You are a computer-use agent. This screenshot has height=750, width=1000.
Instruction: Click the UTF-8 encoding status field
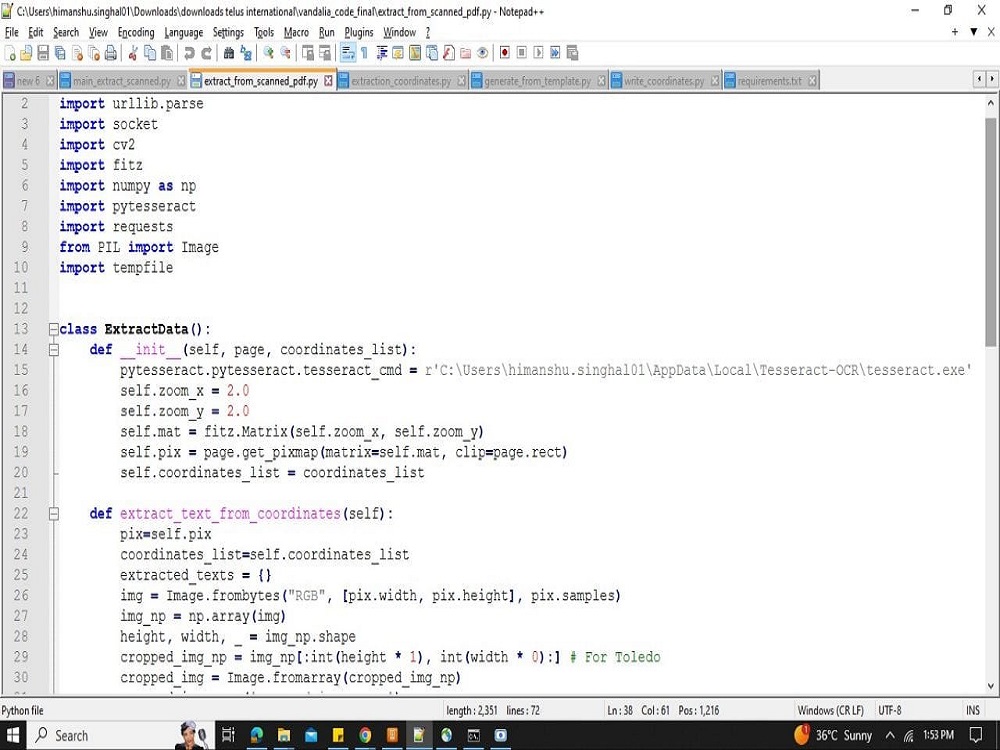pos(889,710)
